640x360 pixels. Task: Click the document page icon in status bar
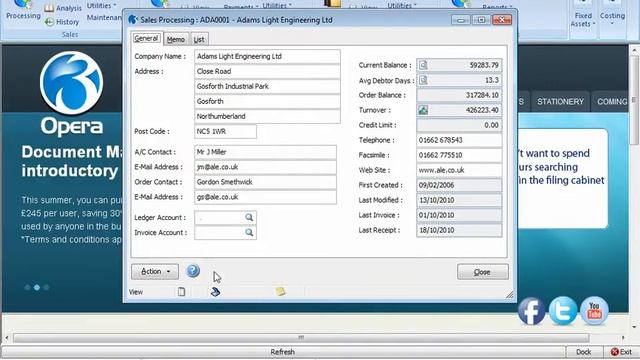click(181, 291)
